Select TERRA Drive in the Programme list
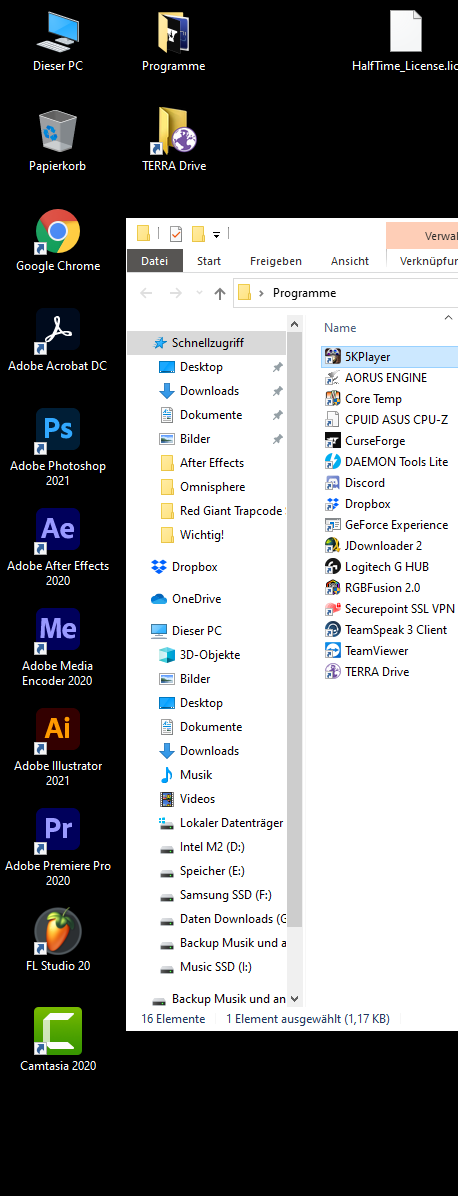Viewport: 458px width, 1196px height. tap(366, 672)
